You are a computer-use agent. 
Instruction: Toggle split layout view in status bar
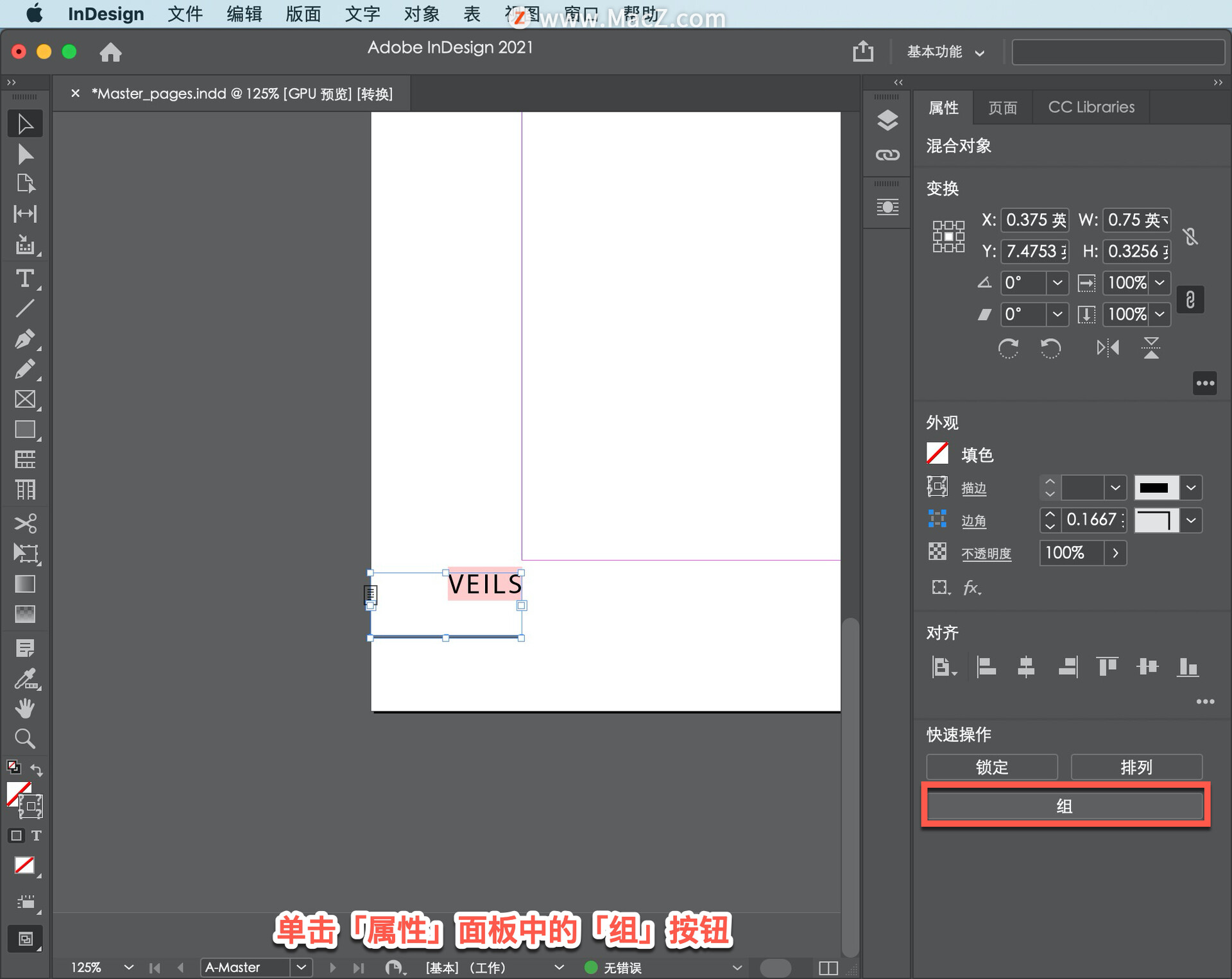(828, 968)
